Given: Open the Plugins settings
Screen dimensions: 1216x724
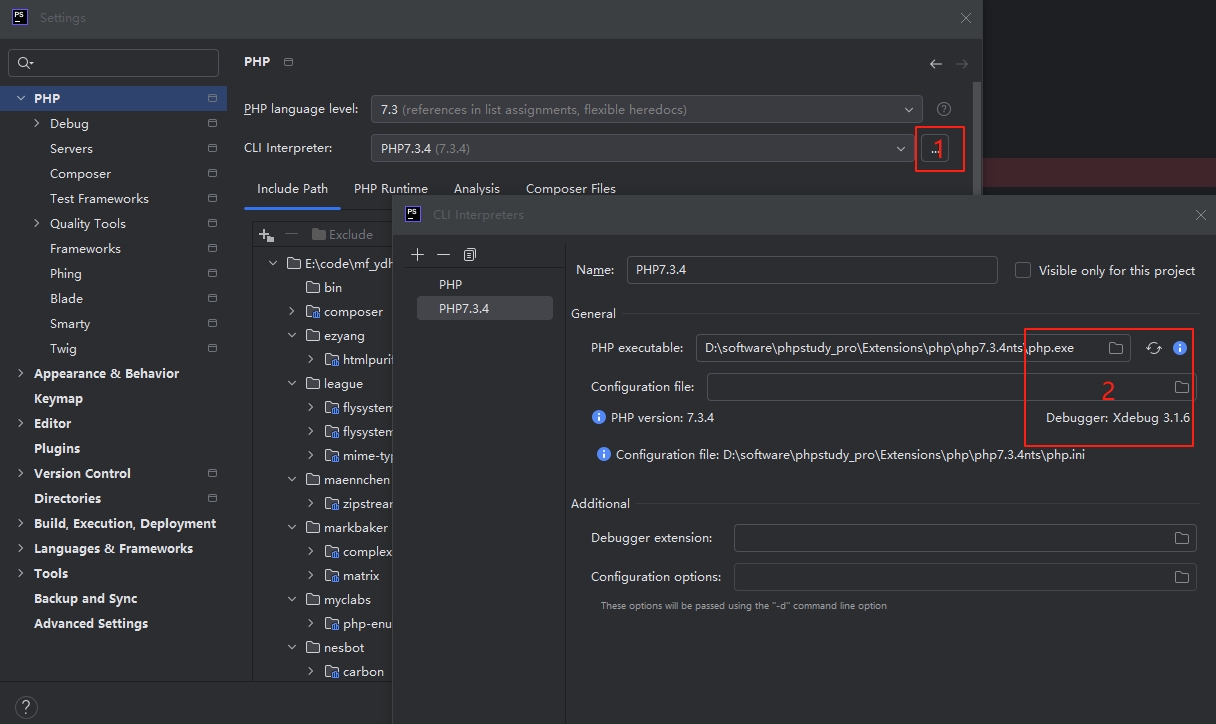Looking at the screenshot, I should (57, 448).
